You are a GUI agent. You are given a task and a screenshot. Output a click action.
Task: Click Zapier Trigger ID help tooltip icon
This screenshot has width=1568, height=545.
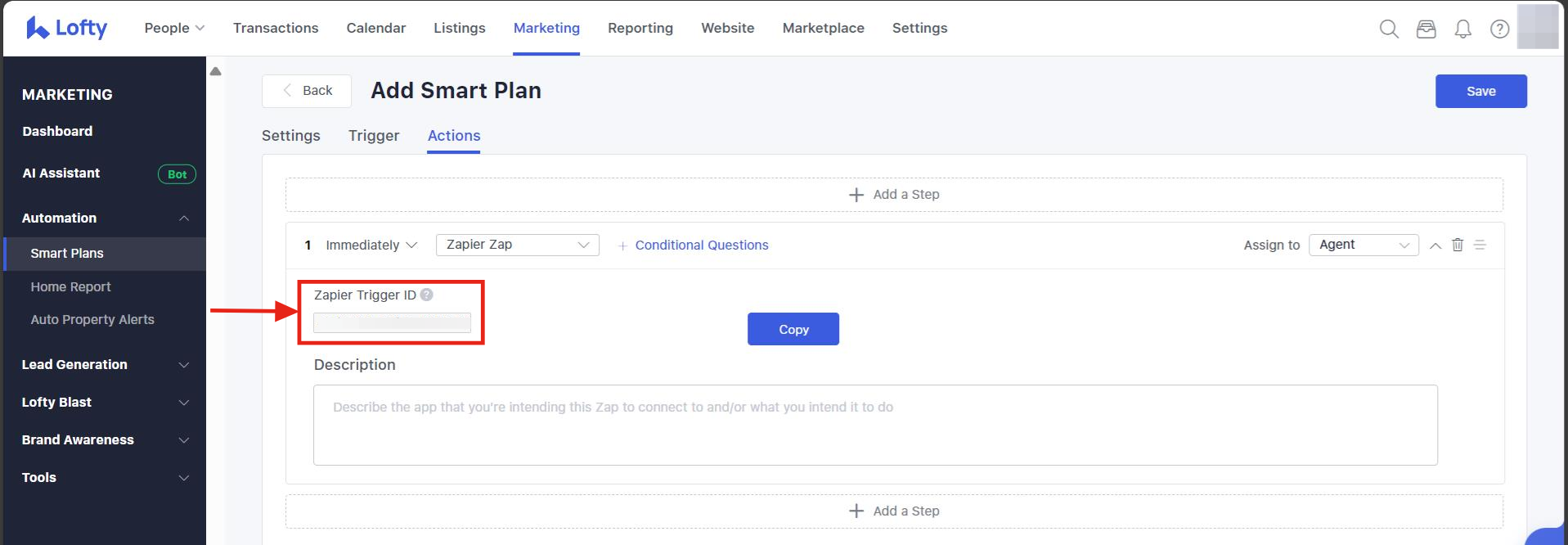426,295
